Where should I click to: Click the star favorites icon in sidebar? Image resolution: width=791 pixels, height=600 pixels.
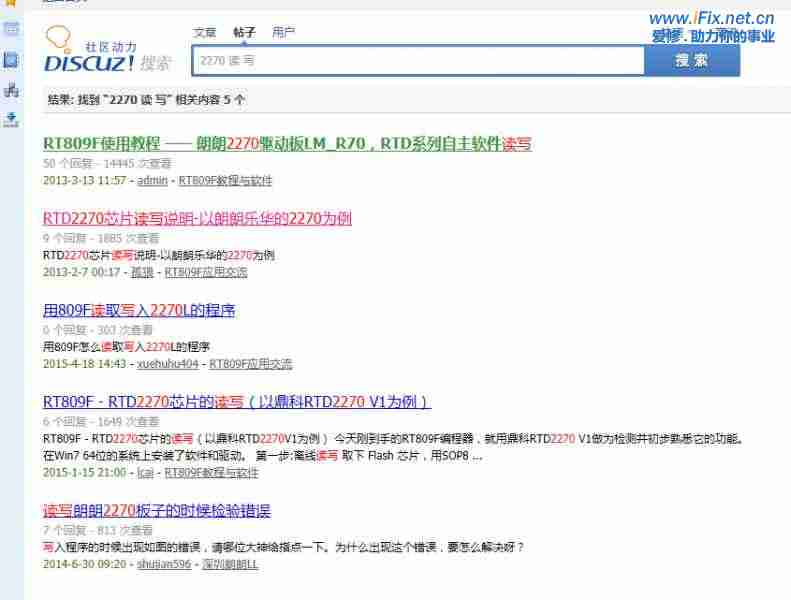click(x=11, y=3)
